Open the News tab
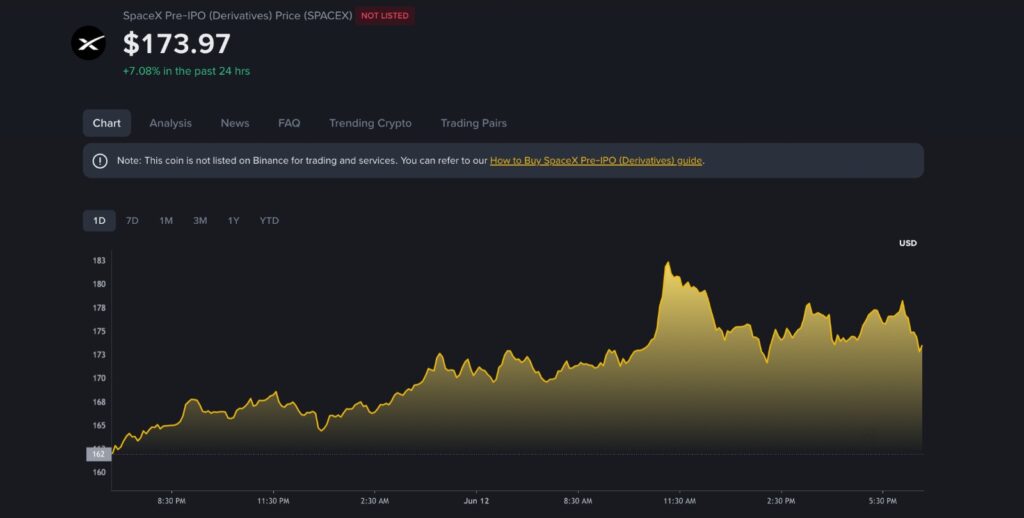1024x518 pixels. pyautogui.click(x=235, y=123)
